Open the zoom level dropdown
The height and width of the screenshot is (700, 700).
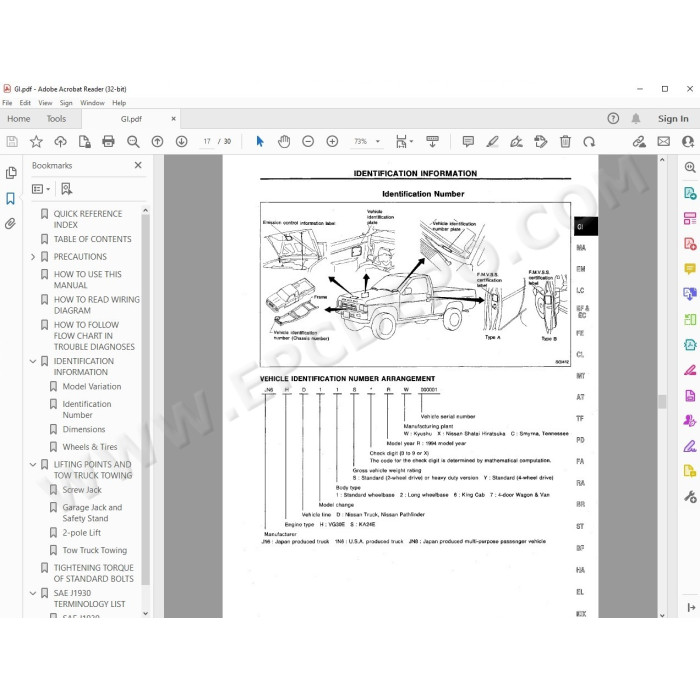(x=378, y=142)
